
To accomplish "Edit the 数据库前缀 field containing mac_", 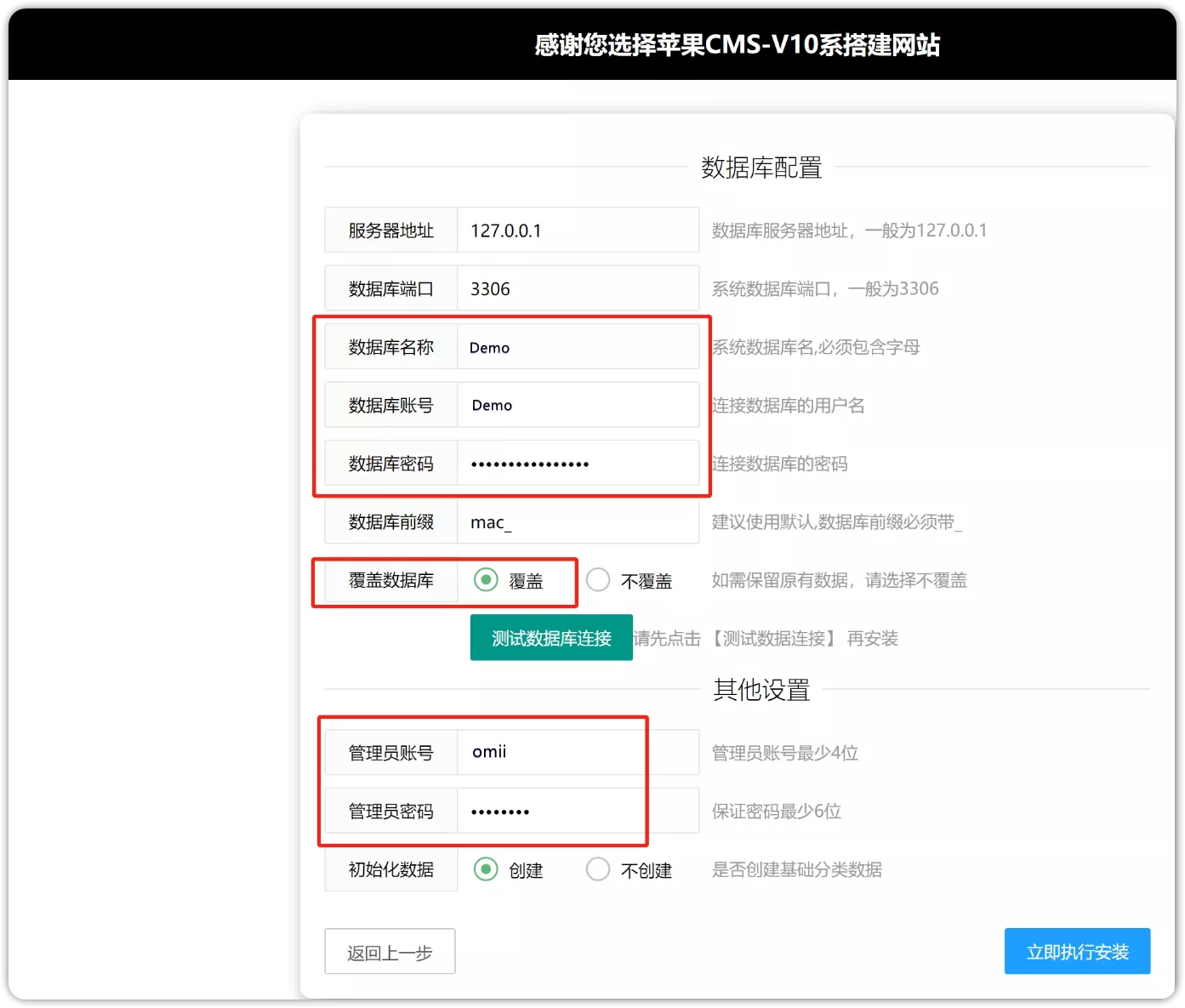I will coord(578,522).
